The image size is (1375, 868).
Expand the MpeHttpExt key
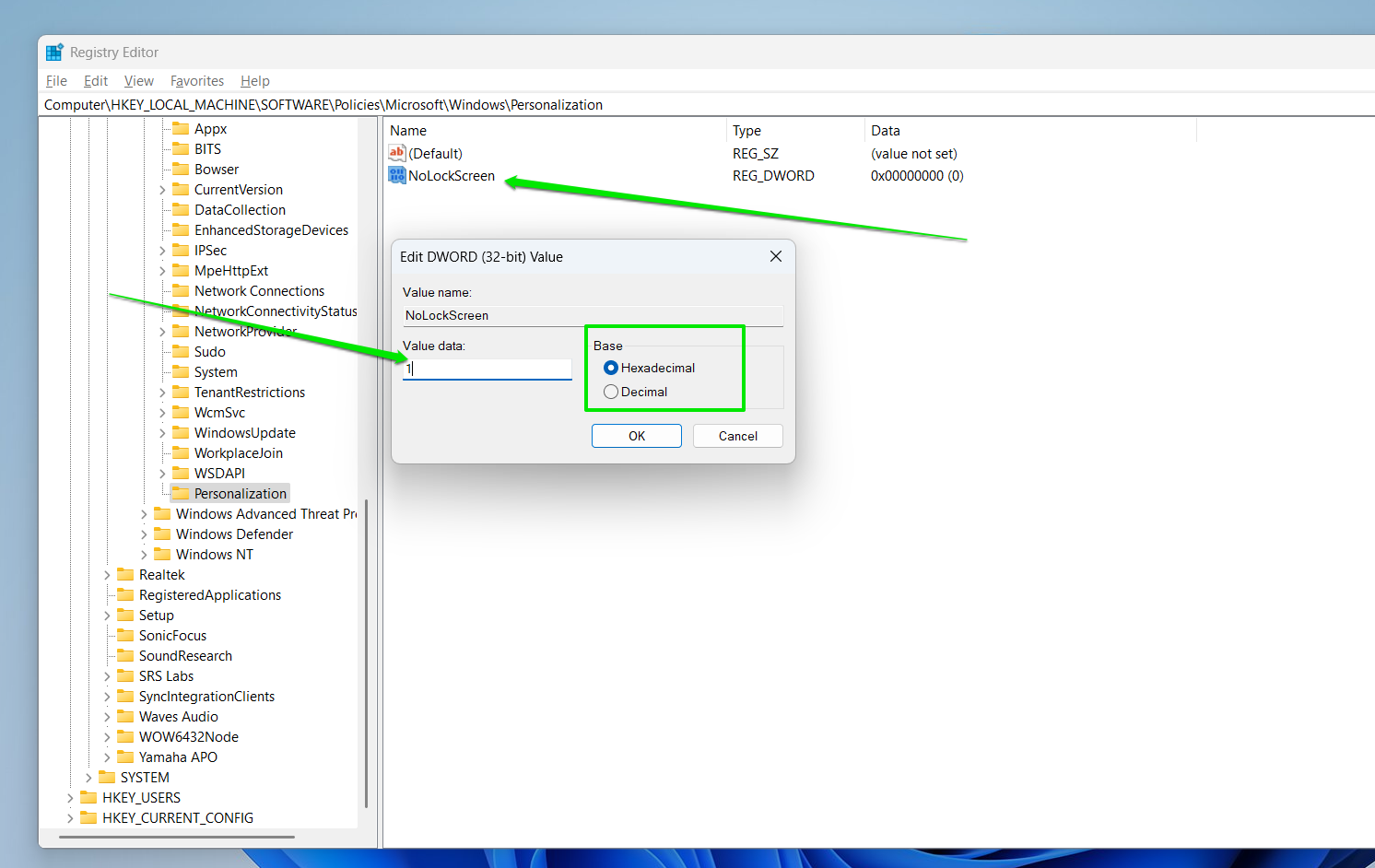pyautogui.click(x=162, y=271)
